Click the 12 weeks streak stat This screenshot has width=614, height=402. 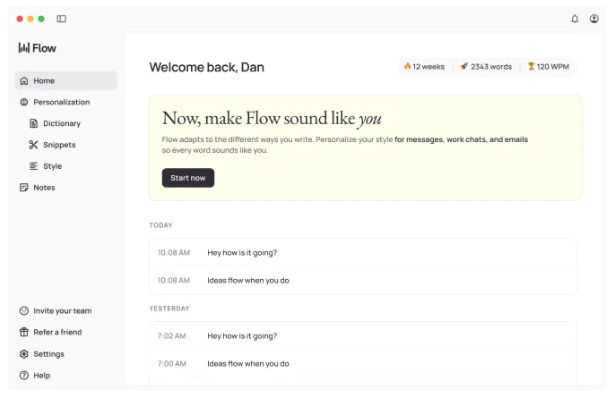[424, 67]
